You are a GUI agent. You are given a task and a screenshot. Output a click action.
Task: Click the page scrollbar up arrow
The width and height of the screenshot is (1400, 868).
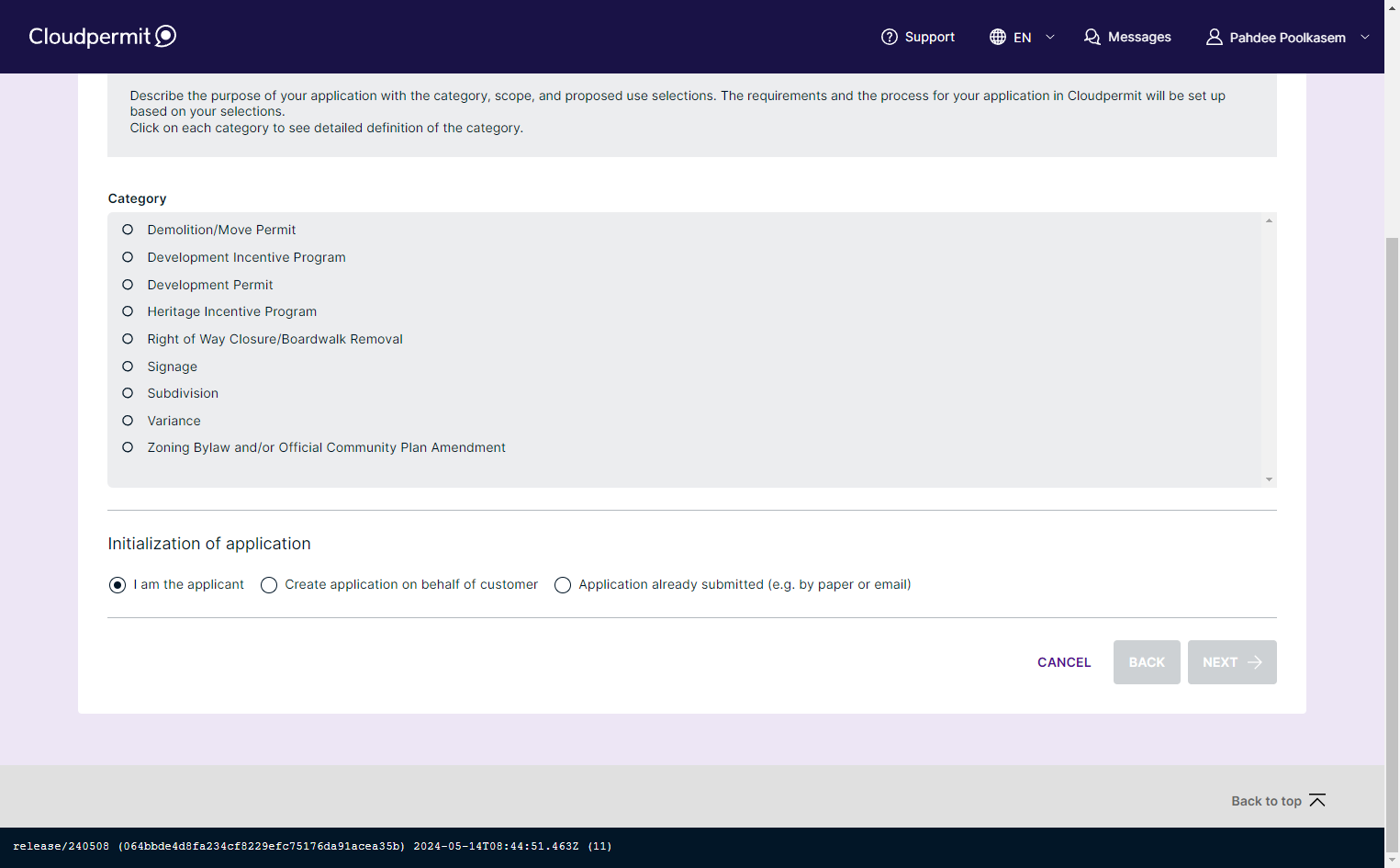click(x=1392, y=6)
